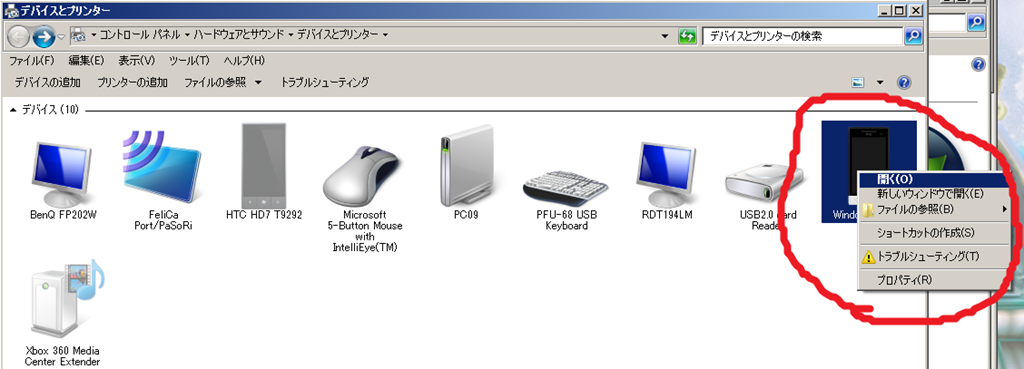The width and height of the screenshot is (1024, 369).
Task: Click プリンターの追加 toolbar button
Action: 133,82
